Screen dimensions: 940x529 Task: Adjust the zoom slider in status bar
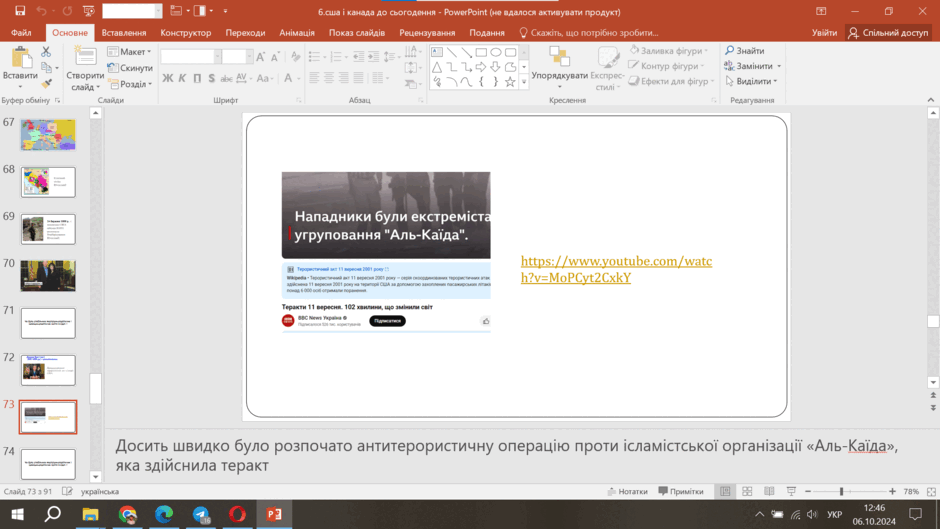(x=842, y=491)
